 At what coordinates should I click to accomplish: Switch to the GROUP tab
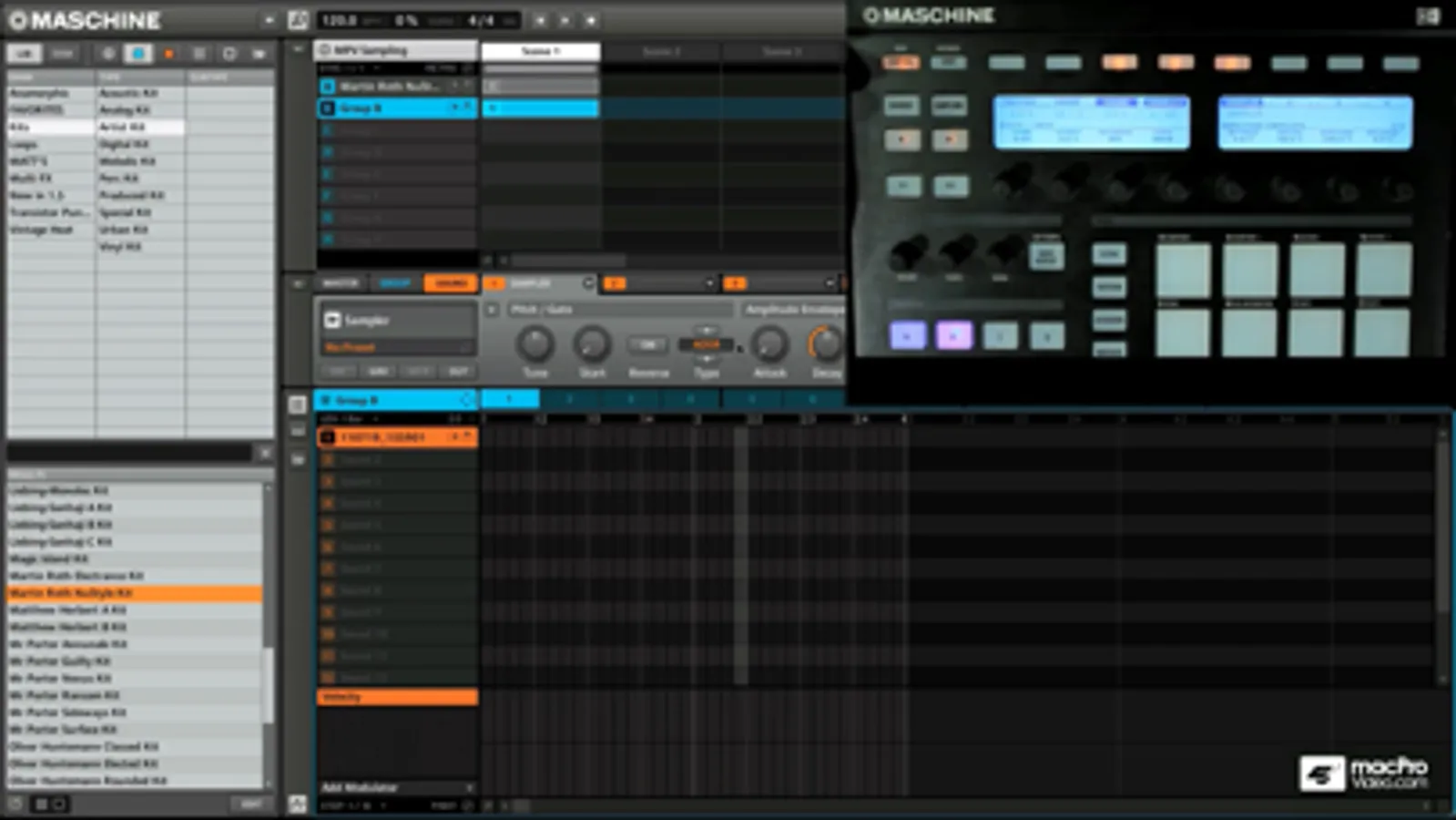point(395,283)
